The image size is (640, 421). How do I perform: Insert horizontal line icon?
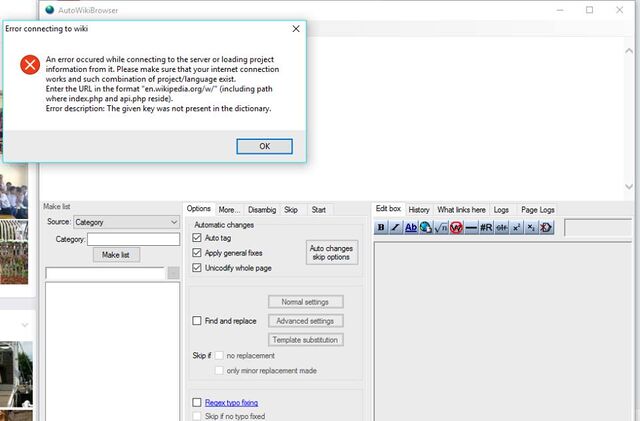(x=471, y=227)
